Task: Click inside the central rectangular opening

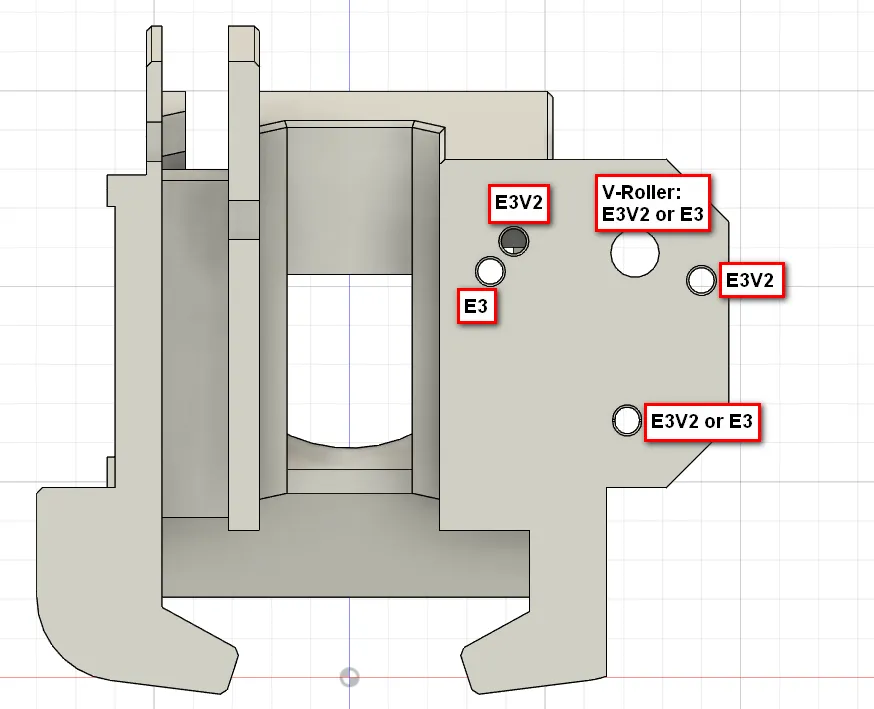Action: coord(348,350)
